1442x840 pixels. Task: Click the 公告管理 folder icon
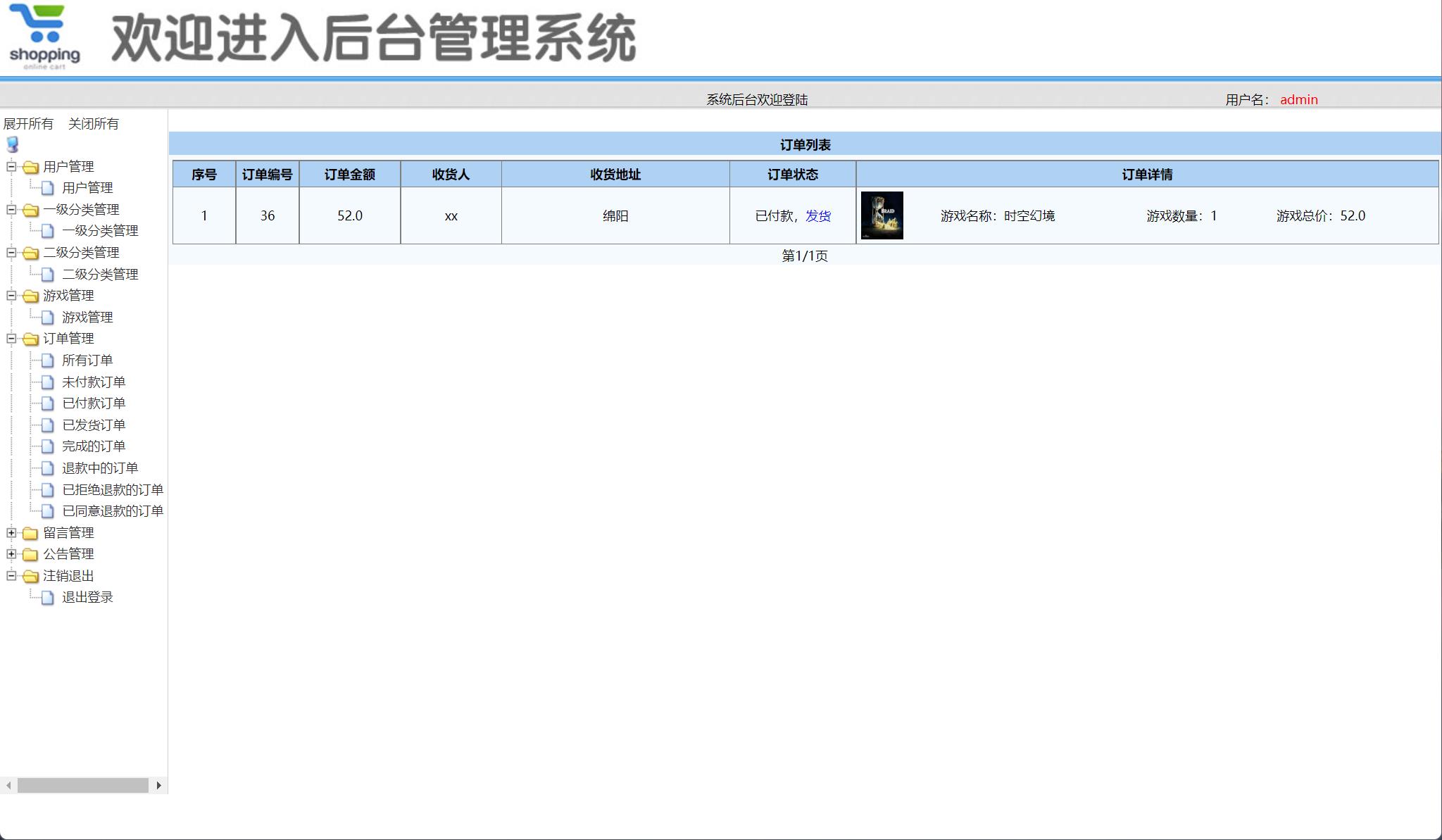pyautogui.click(x=30, y=554)
